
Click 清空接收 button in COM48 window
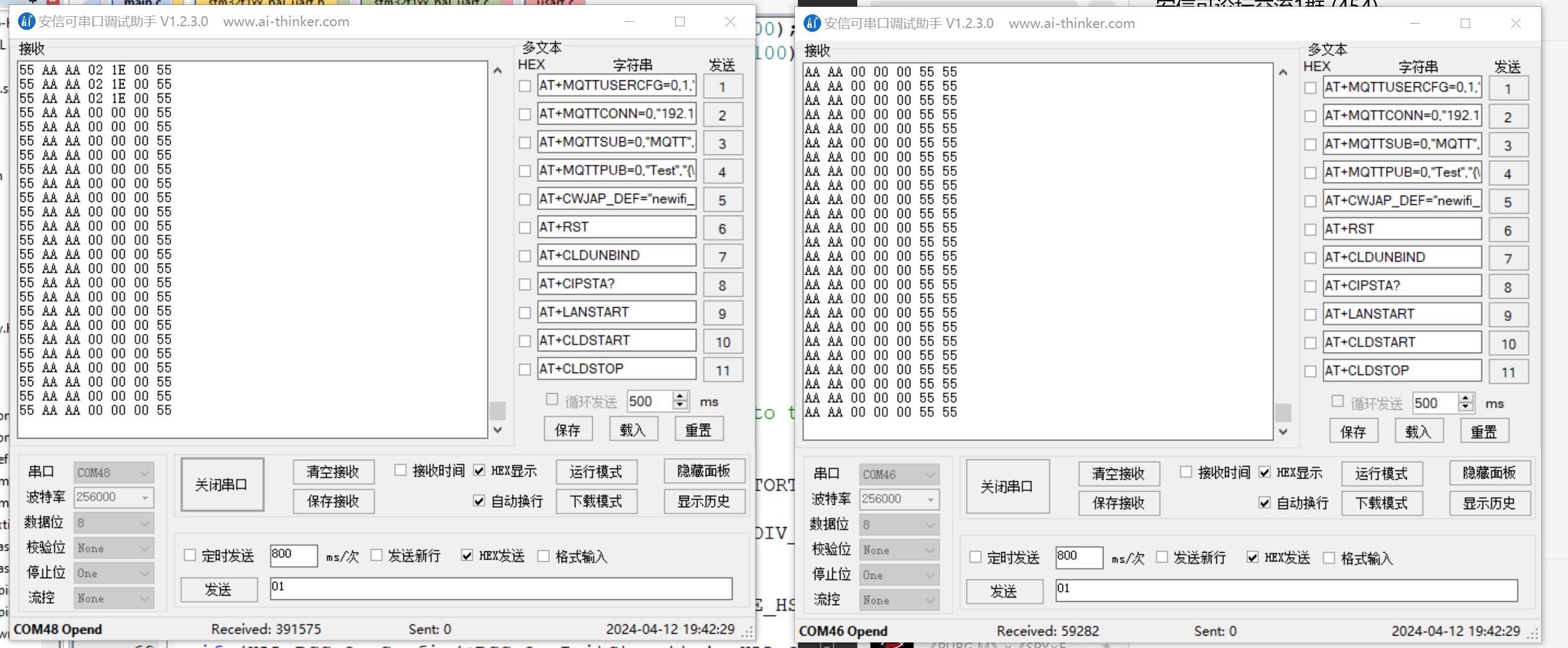pyautogui.click(x=334, y=472)
